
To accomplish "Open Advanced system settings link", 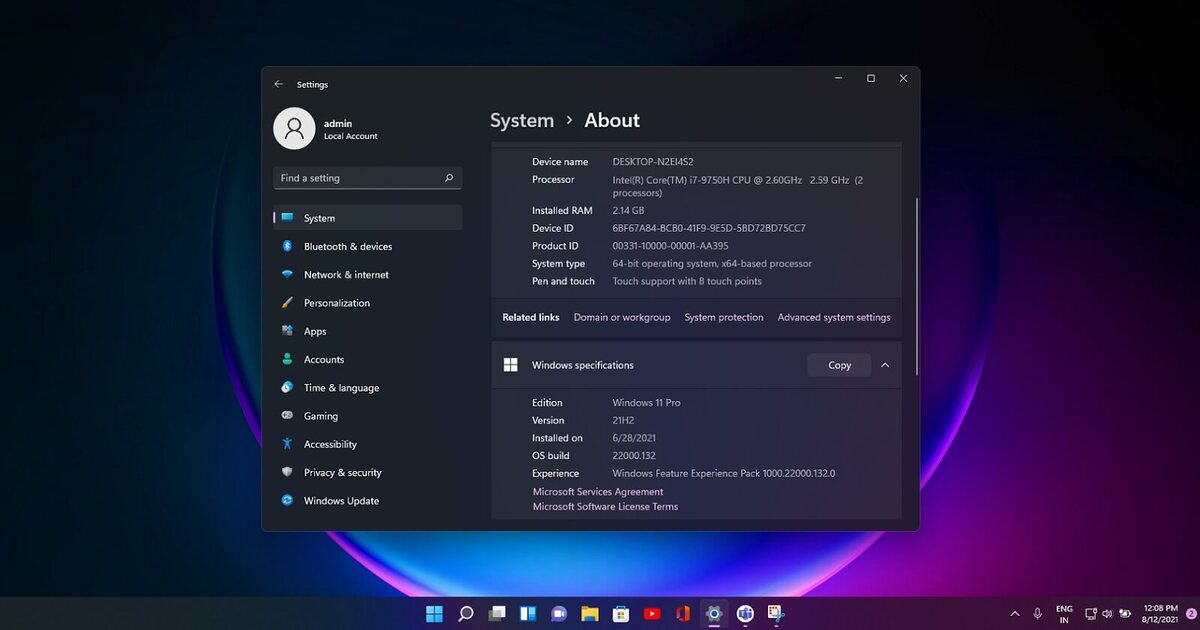I will 834,318.
